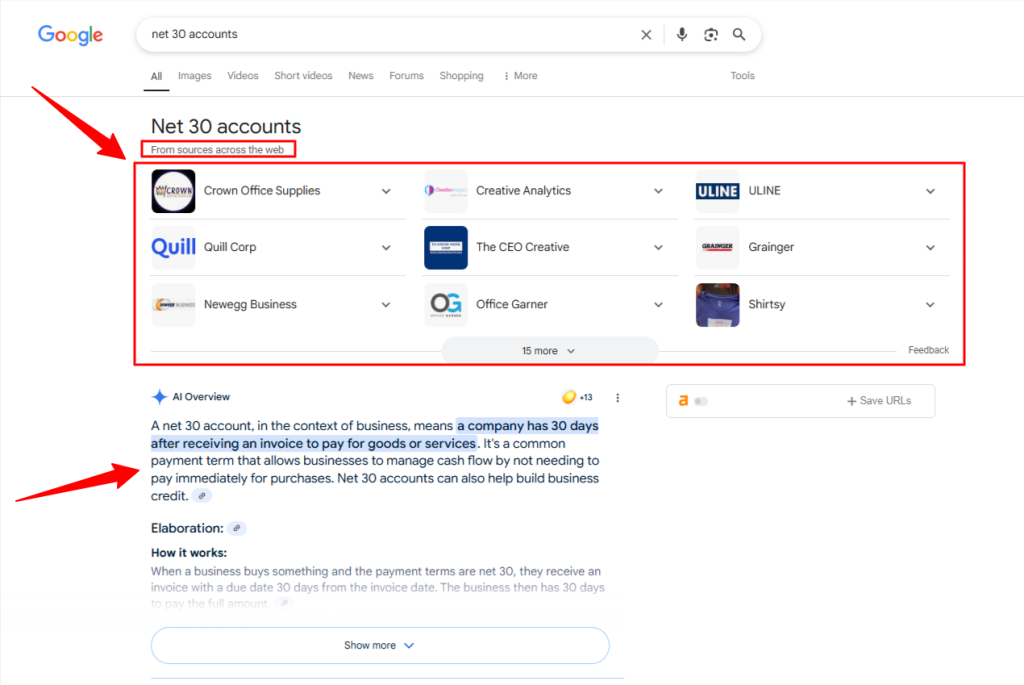Select the All results tab
Viewport: 1024px width, 685px height.
156,76
